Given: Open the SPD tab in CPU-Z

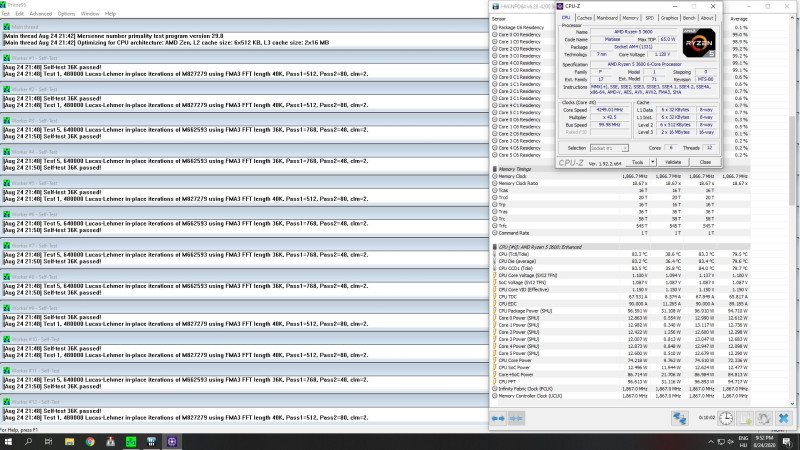Looking at the screenshot, I should coord(649,18).
